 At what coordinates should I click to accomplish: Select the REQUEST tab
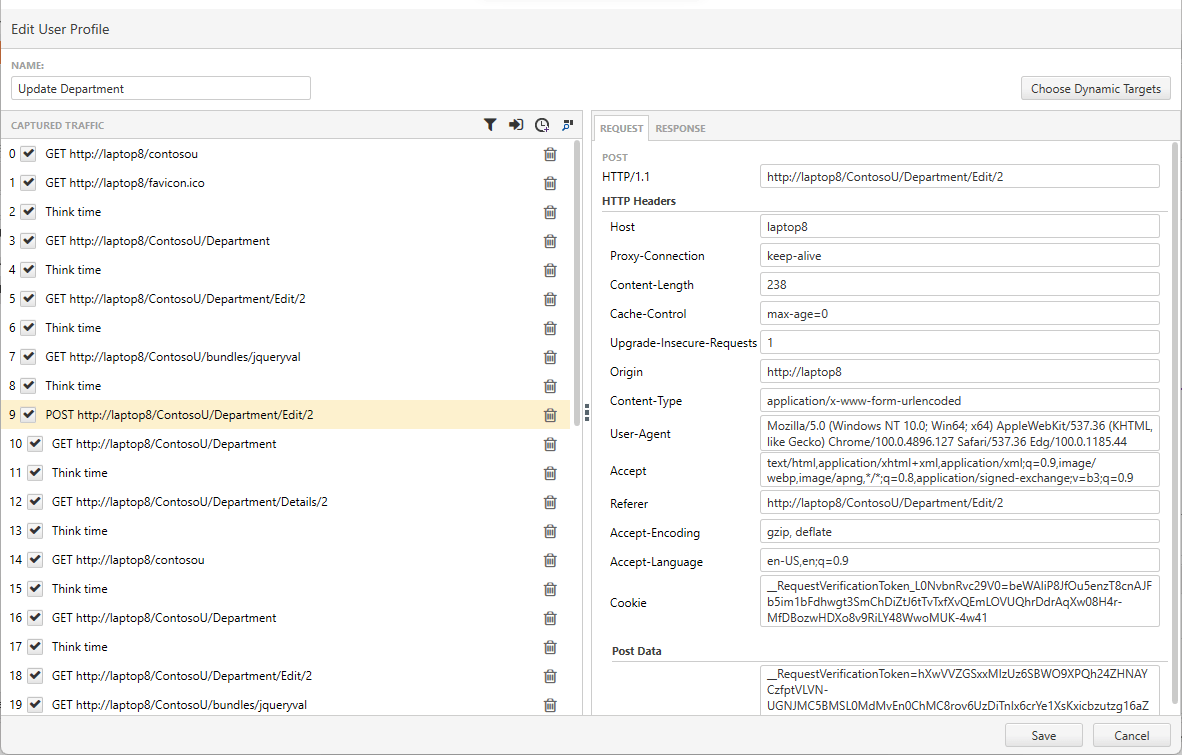tap(621, 128)
